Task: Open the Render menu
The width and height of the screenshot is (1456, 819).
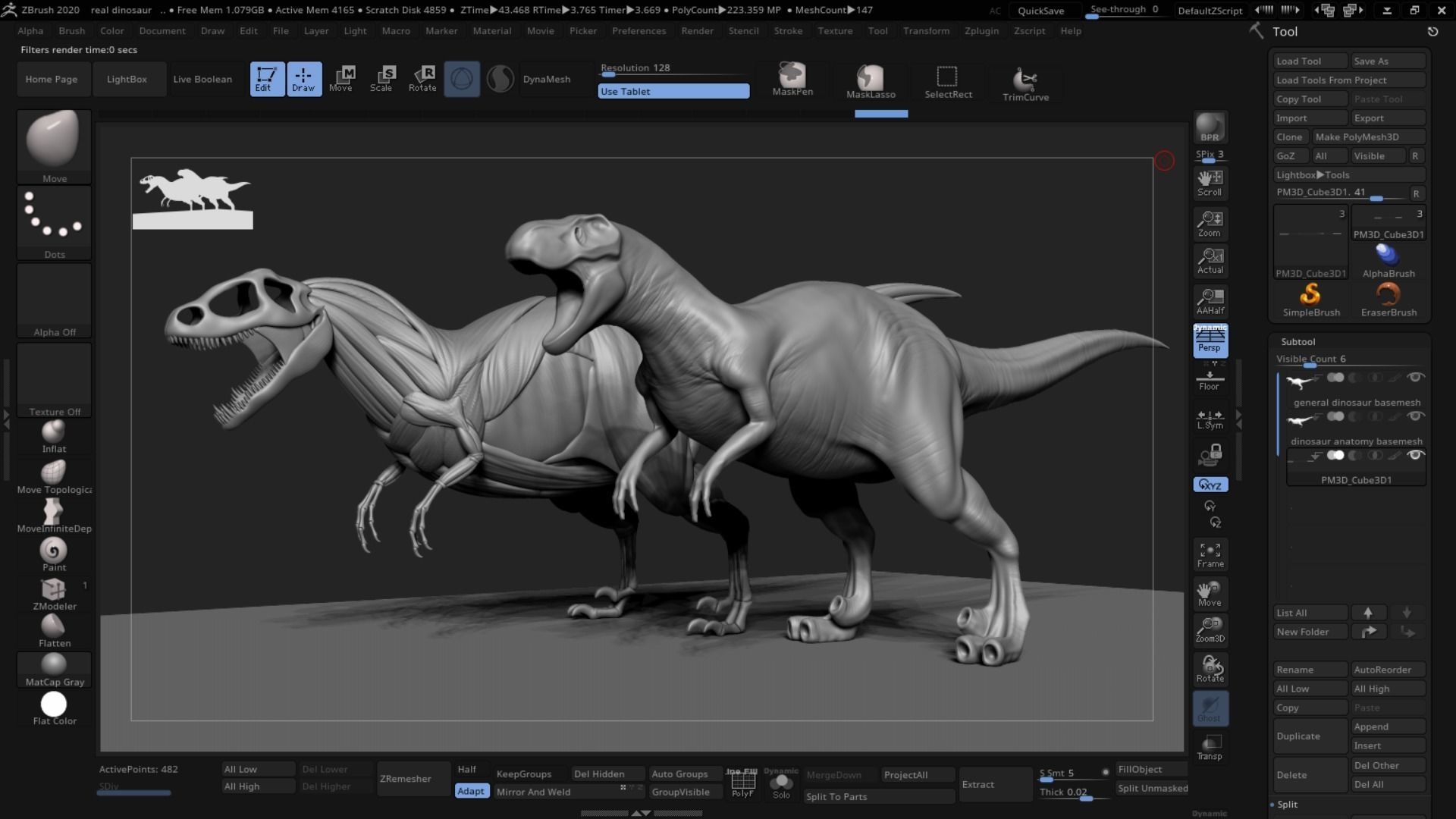Action: click(x=697, y=31)
